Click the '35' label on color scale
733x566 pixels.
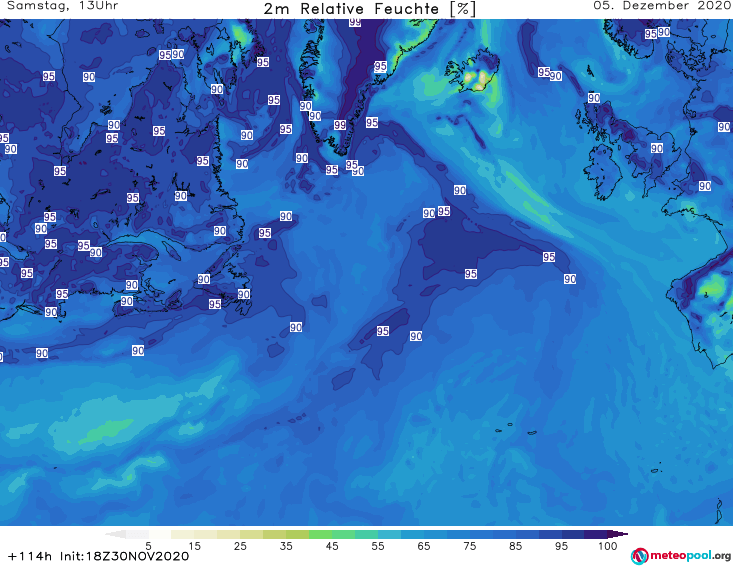tap(286, 546)
